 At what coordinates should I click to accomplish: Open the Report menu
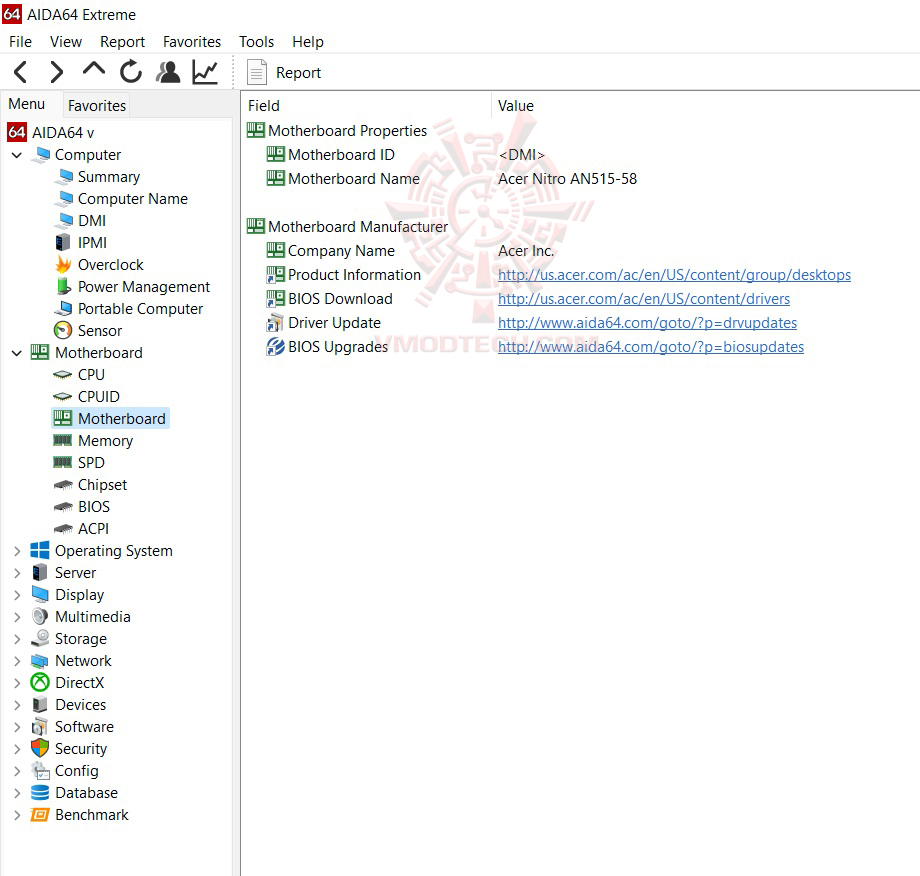point(122,42)
